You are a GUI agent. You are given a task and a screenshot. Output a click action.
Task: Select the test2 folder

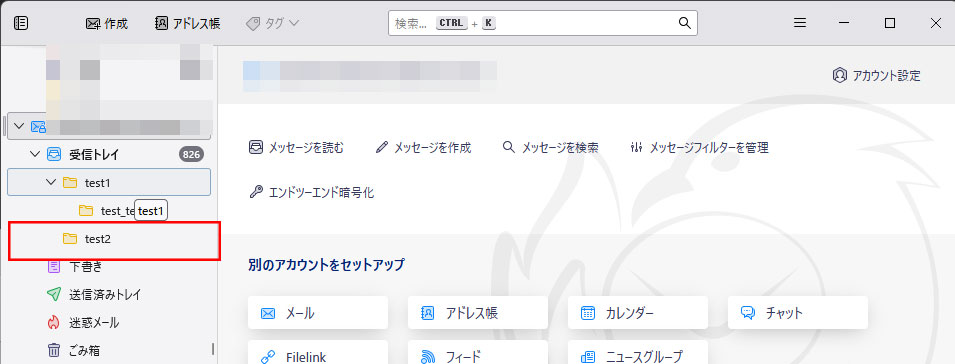(109, 239)
